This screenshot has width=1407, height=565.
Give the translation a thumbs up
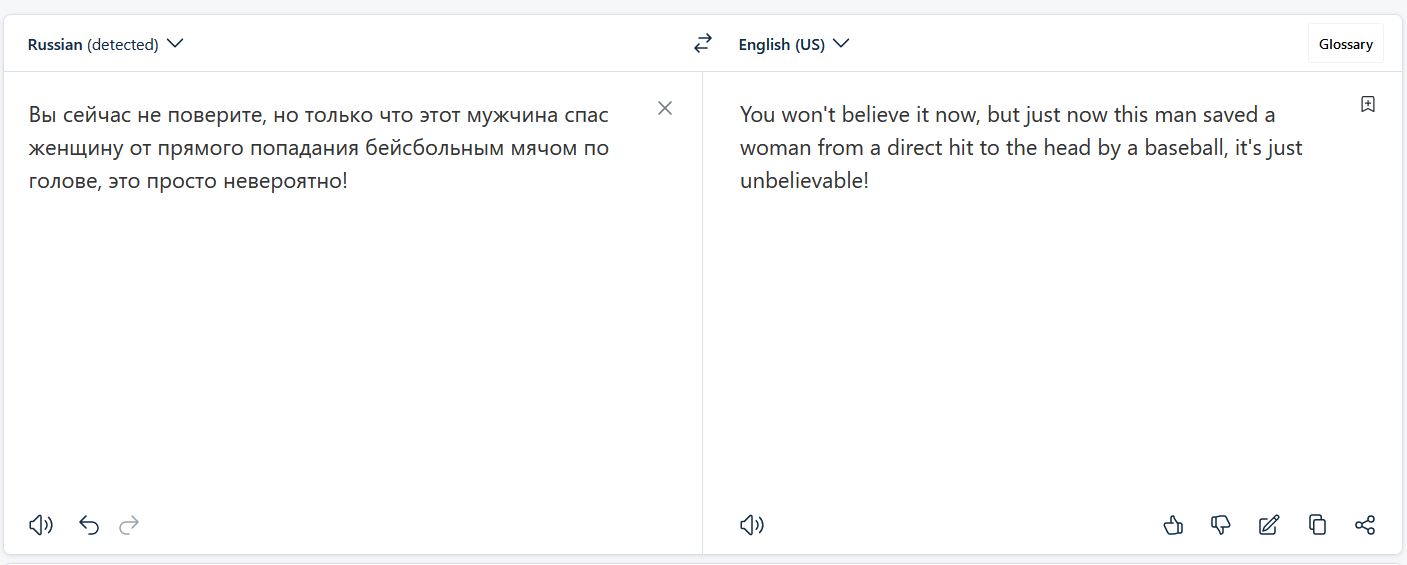[1173, 525]
